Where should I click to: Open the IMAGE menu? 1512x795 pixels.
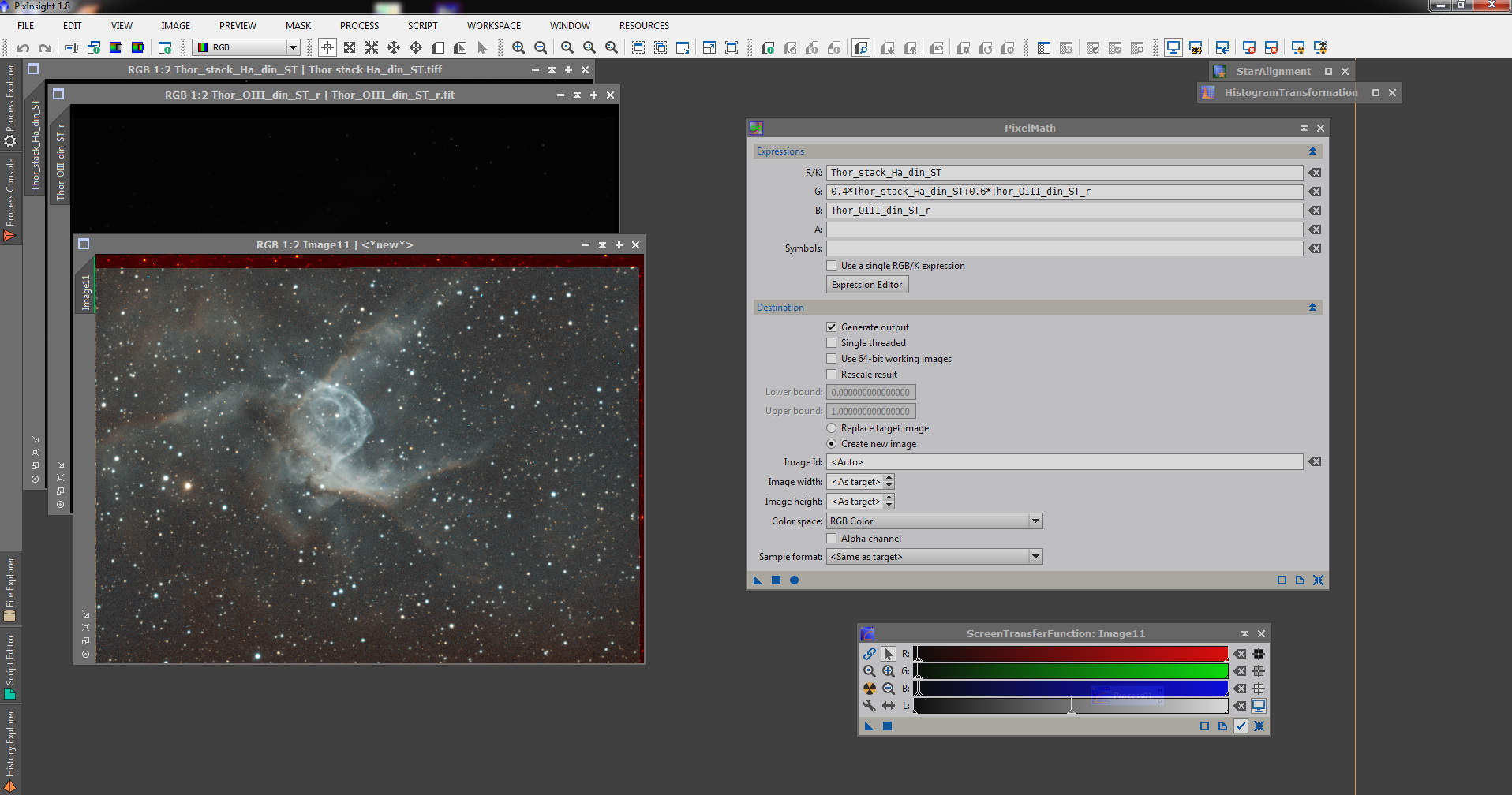pyautogui.click(x=175, y=26)
